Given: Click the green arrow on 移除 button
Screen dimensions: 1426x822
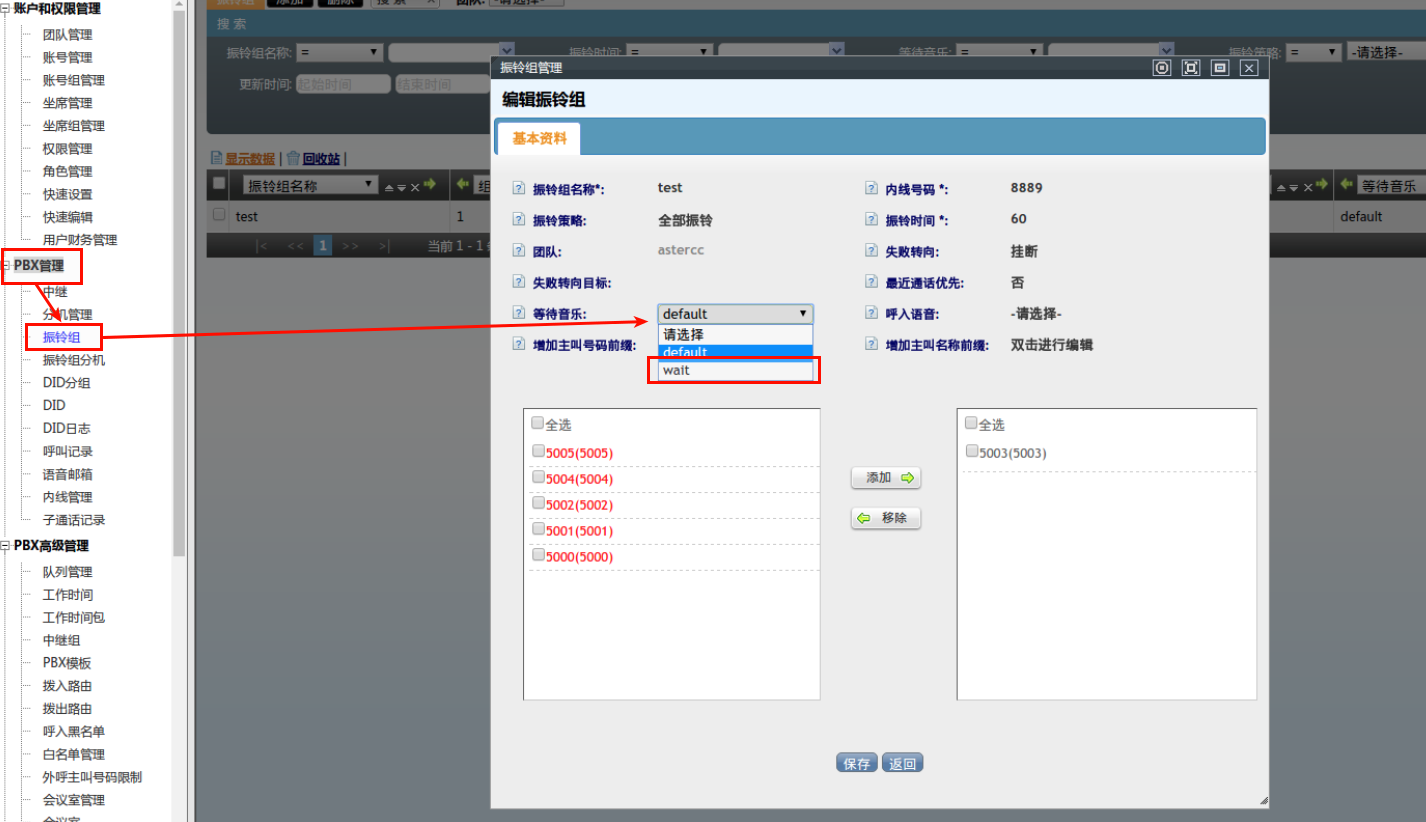Looking at the screenshot, I should pyautogui.click(x=865, y=518).
